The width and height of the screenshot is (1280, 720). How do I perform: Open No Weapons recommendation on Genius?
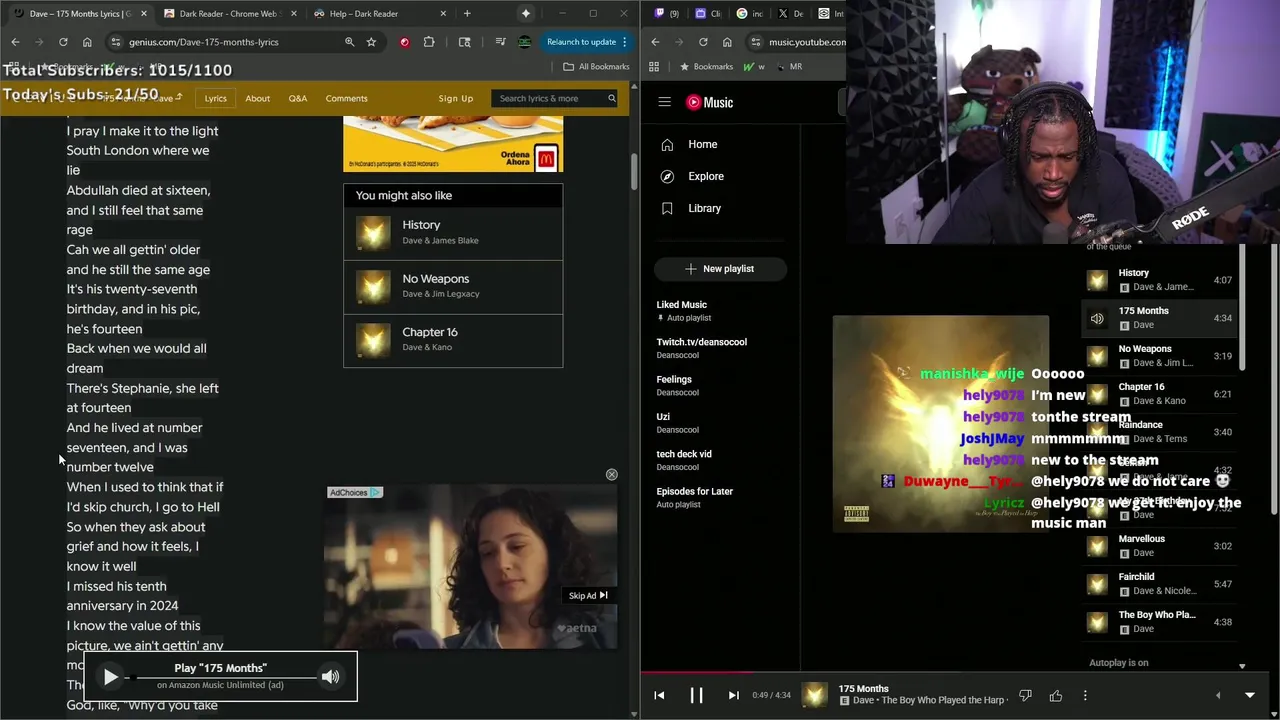[453, 287]
